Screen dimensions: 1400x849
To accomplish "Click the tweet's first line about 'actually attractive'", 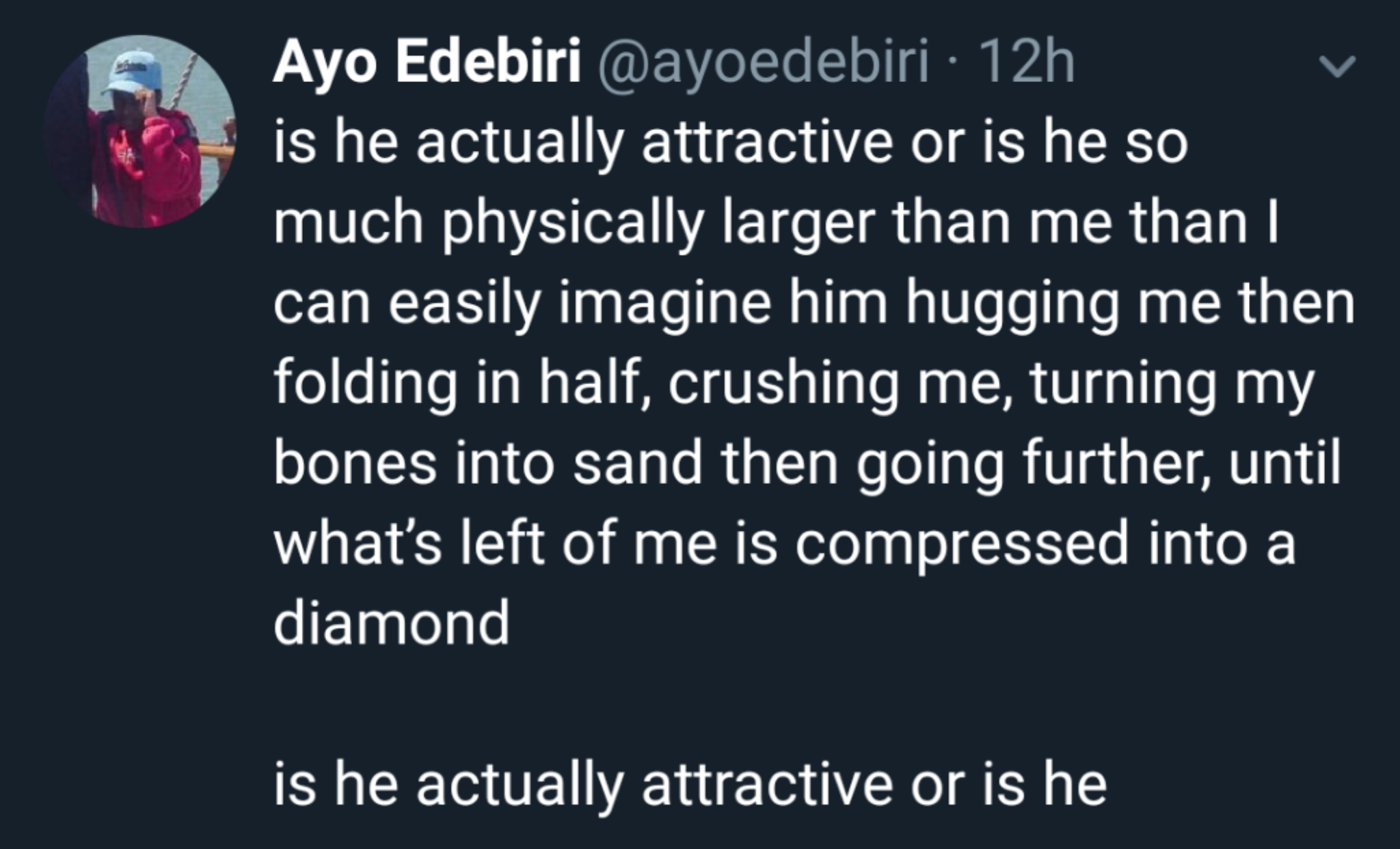I will pos(730,144).
